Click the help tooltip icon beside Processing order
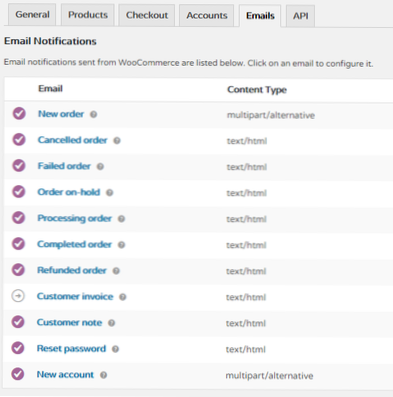This screenshot has width=393, height=397. (121, 219)
